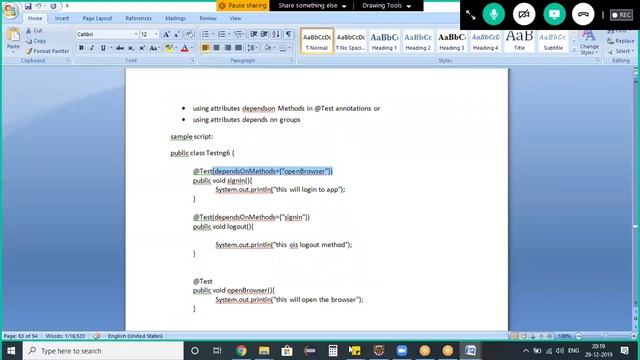
Task: Open Microsoft Store from the taskbar
Action: (287, 351)
